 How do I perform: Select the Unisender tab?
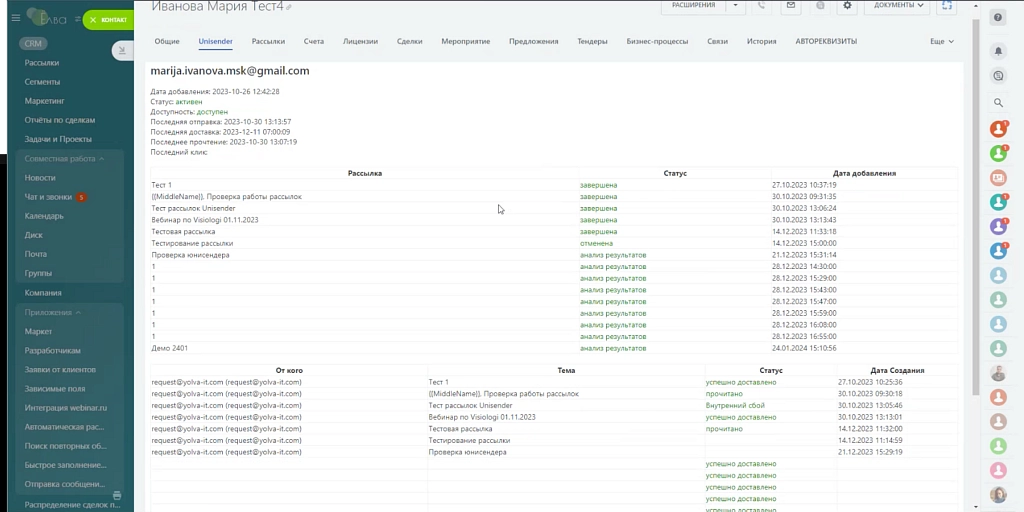pos(216,41)
